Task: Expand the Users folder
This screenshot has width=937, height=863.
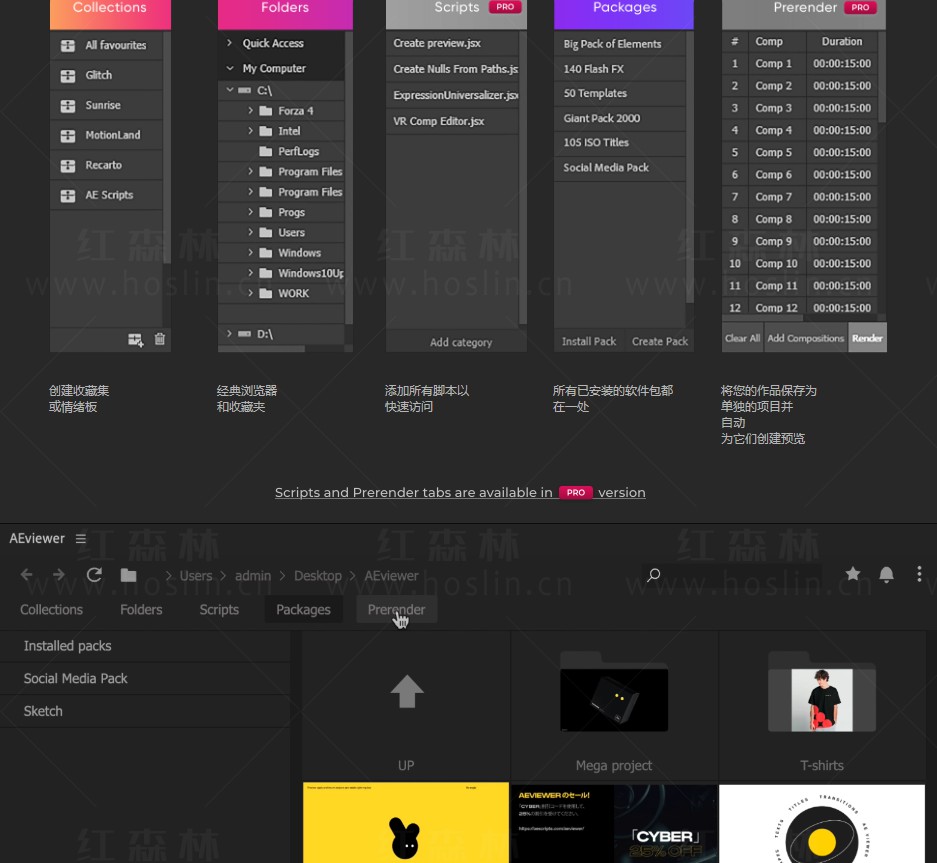Action: (250, 232)
